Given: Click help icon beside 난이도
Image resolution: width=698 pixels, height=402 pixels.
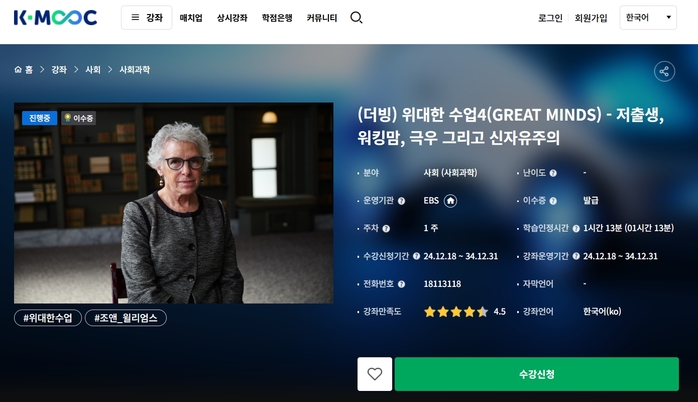Looking at the screenshot, I should (553, 173).
